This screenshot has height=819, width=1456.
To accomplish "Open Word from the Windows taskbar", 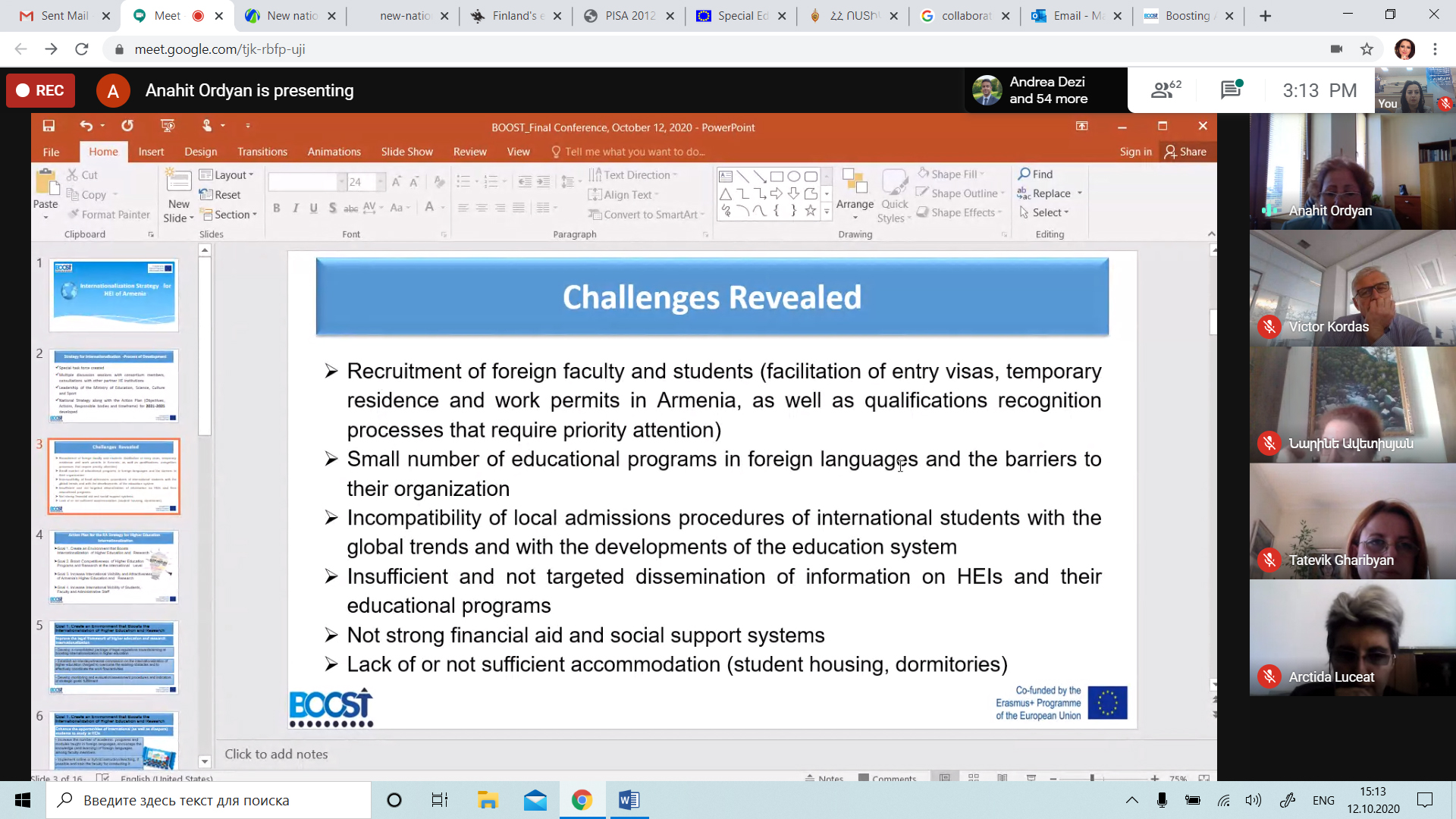I will (629, 800).
